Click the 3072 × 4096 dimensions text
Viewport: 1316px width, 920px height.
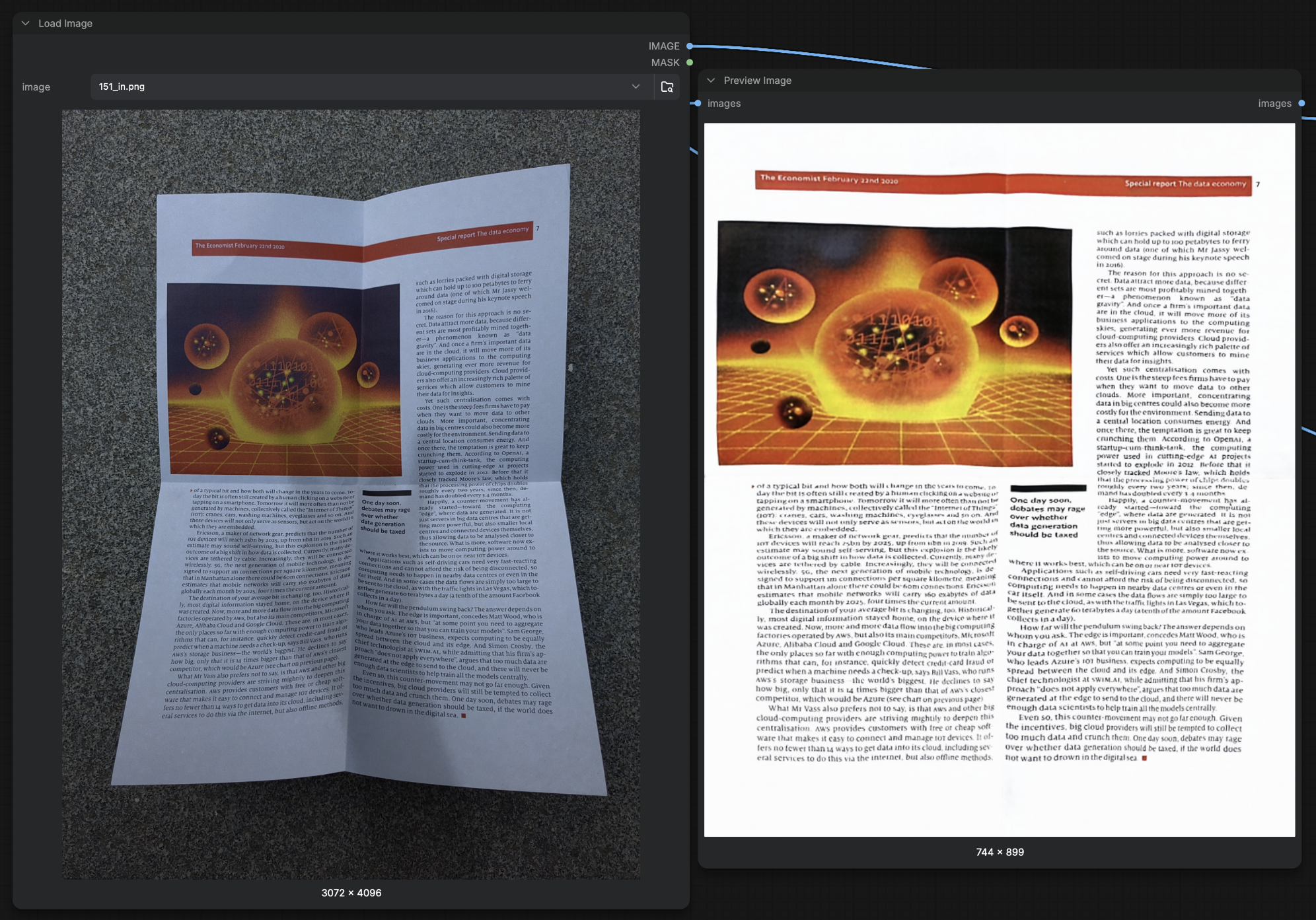[351, 892]
